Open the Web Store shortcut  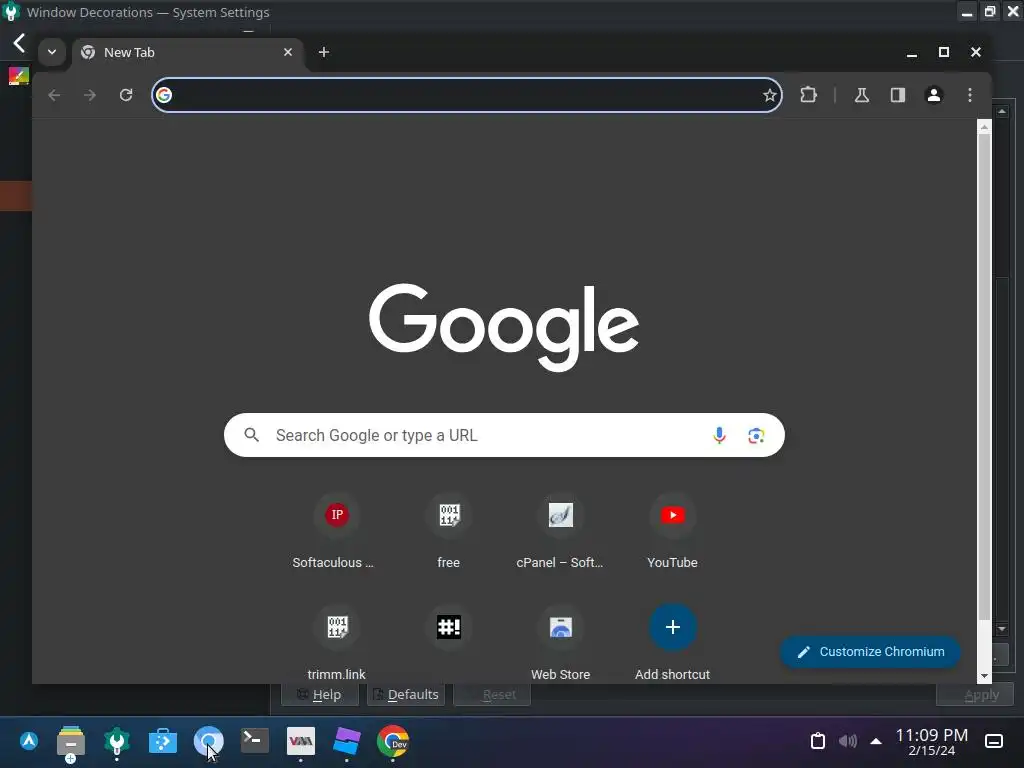(560, 643)
